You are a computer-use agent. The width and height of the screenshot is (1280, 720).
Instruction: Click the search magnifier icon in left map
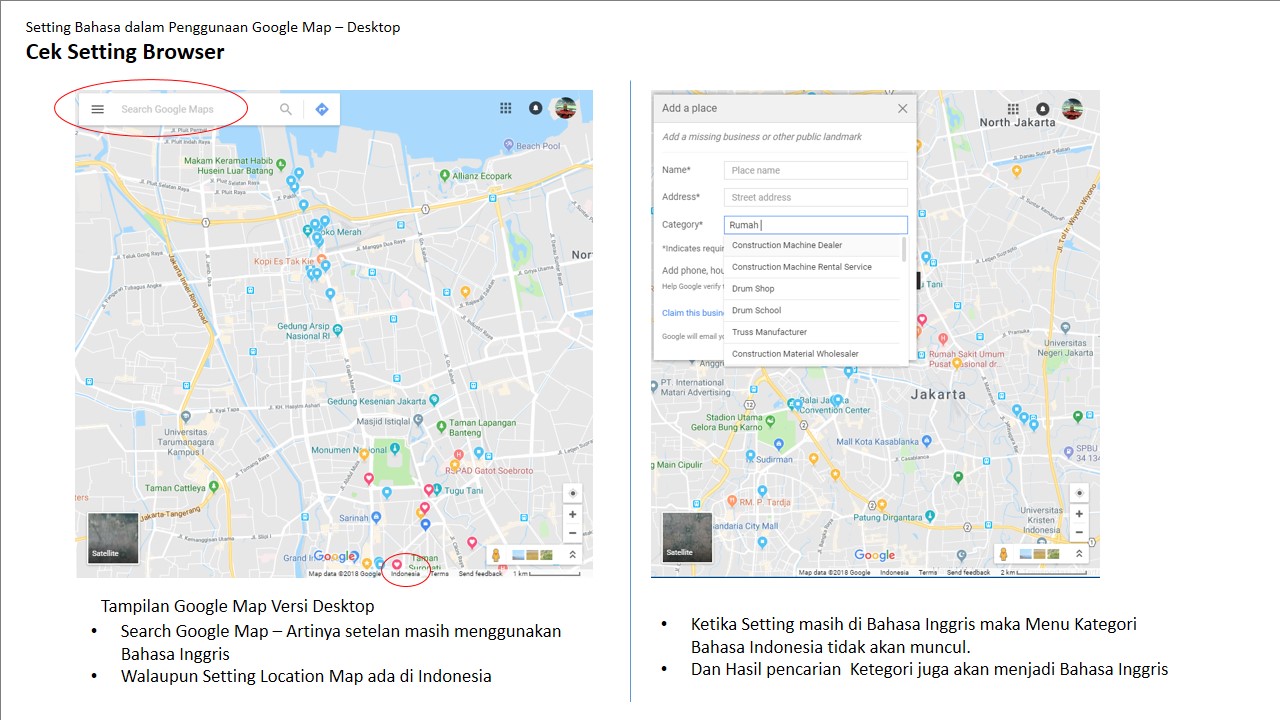[286, 109]
